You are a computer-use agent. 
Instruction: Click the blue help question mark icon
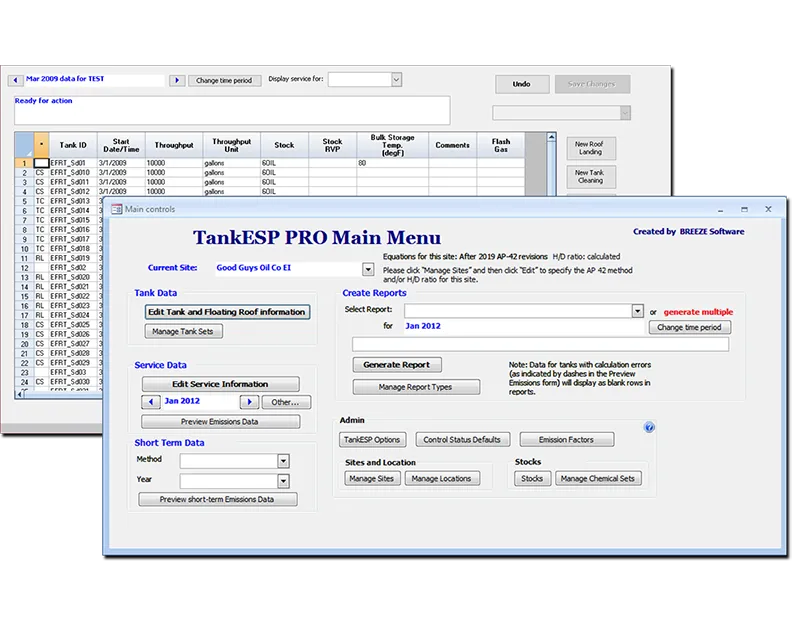point(649,427)
